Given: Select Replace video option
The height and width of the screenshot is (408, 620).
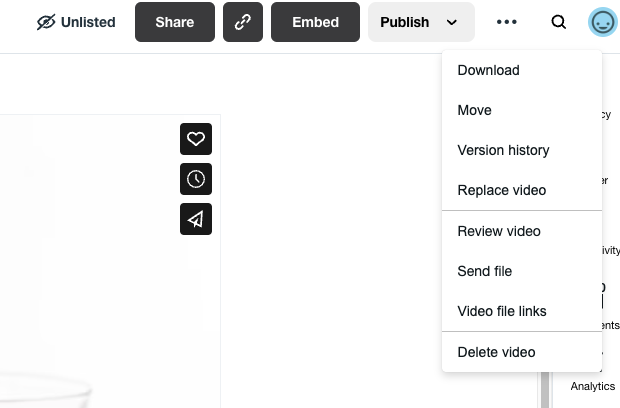Looking at the screenshot, I should click(501, 190).
